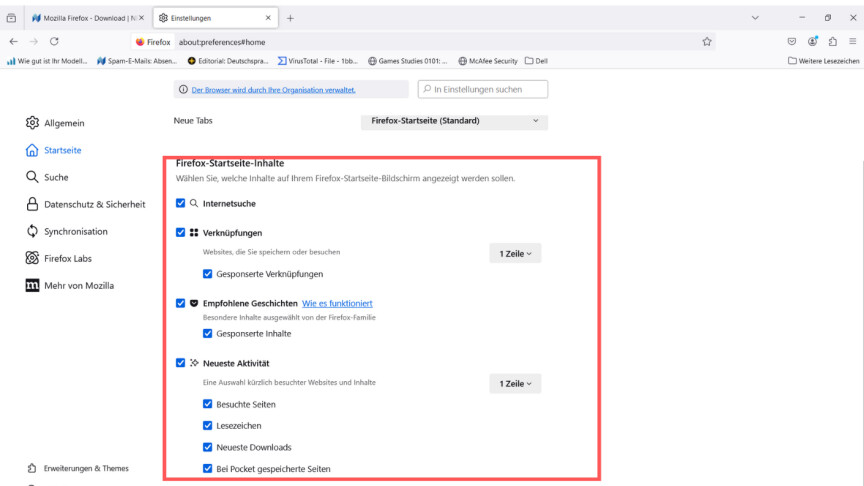Image resolution: width=864 pixels, height=486 pixels.
Task: Go back with the back arrow
Action: click(14, 41)
